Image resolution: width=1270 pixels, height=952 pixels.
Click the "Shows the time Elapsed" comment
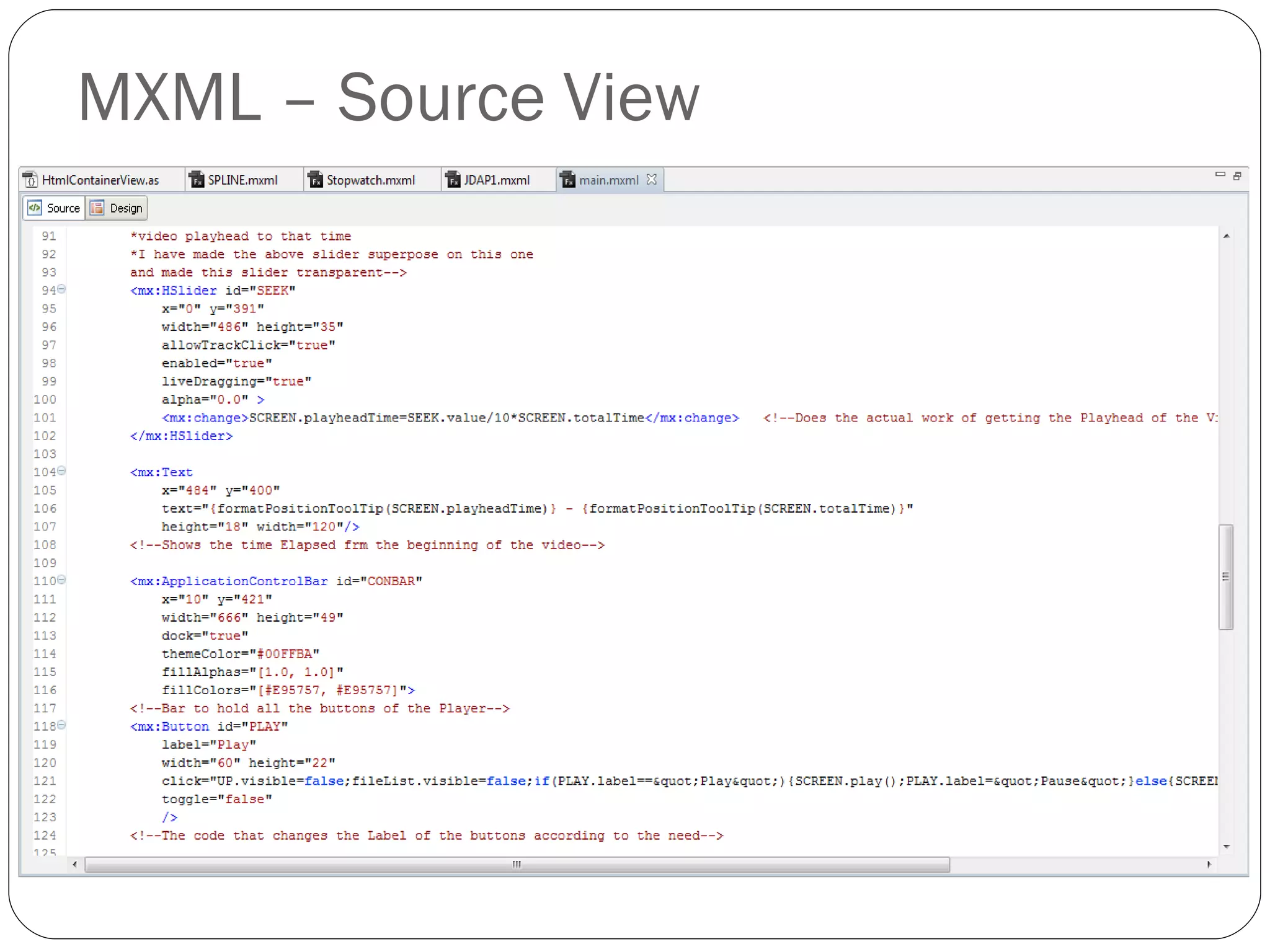click(x=367, y=545)
